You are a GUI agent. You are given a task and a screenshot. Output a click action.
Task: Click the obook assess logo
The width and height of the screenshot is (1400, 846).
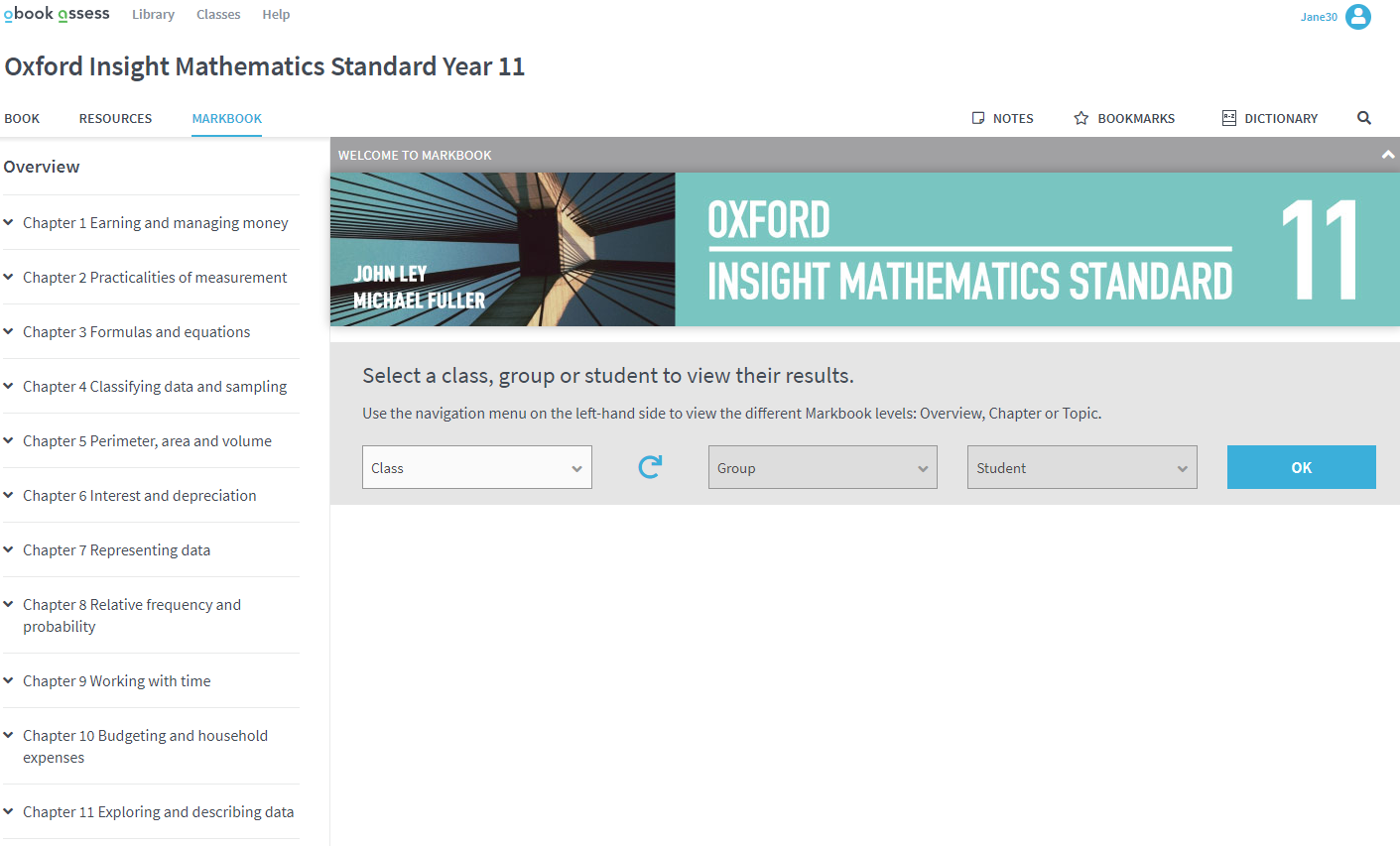57,14
